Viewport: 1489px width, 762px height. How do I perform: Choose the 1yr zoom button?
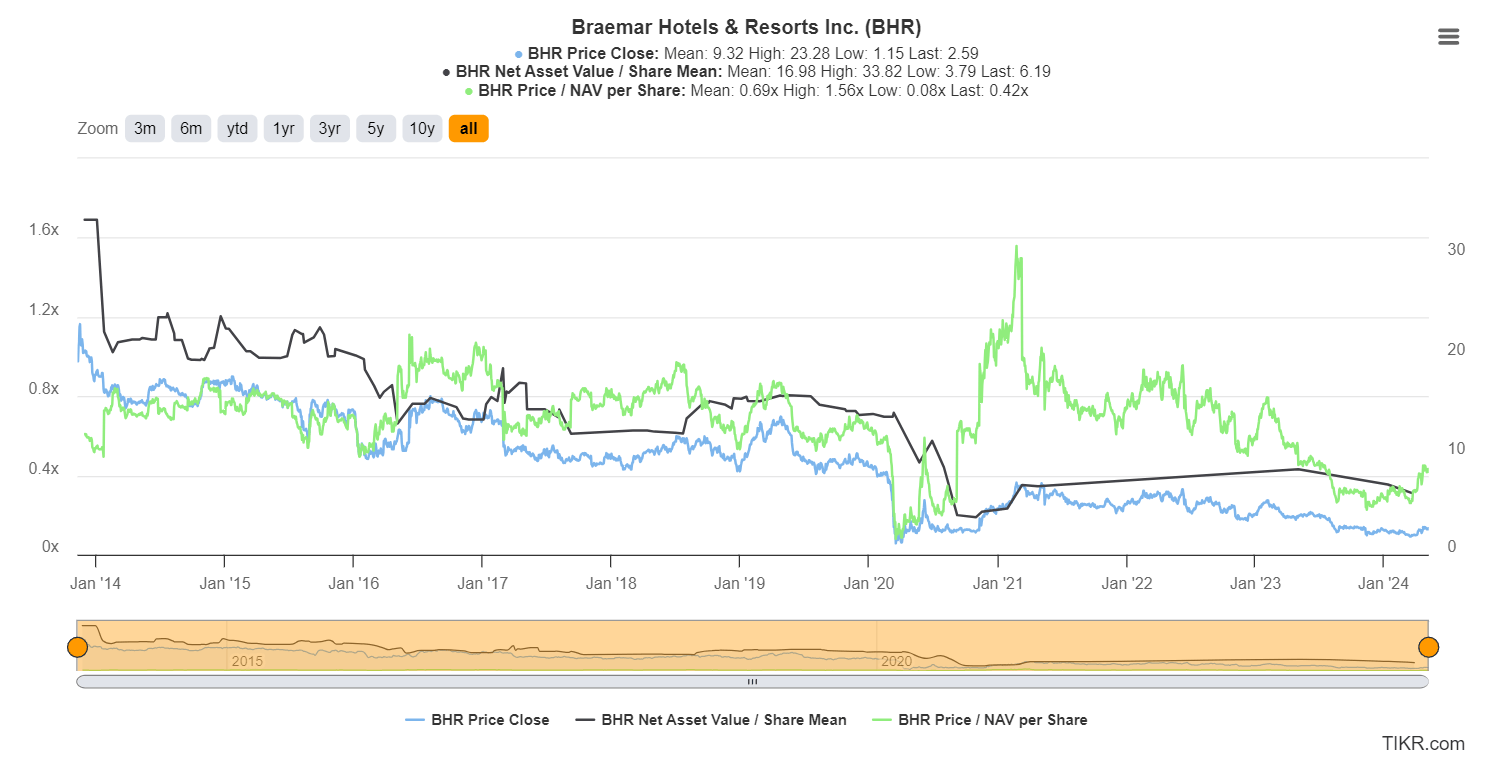coord(283,128)
